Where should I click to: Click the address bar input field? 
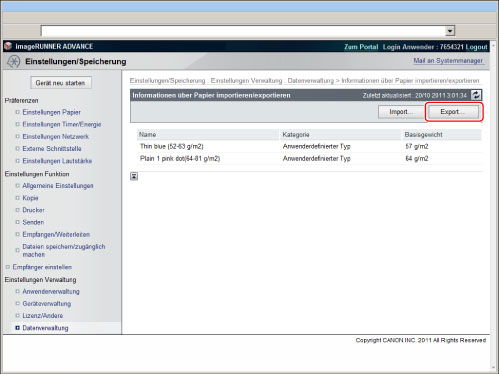(x=243, y=31)
